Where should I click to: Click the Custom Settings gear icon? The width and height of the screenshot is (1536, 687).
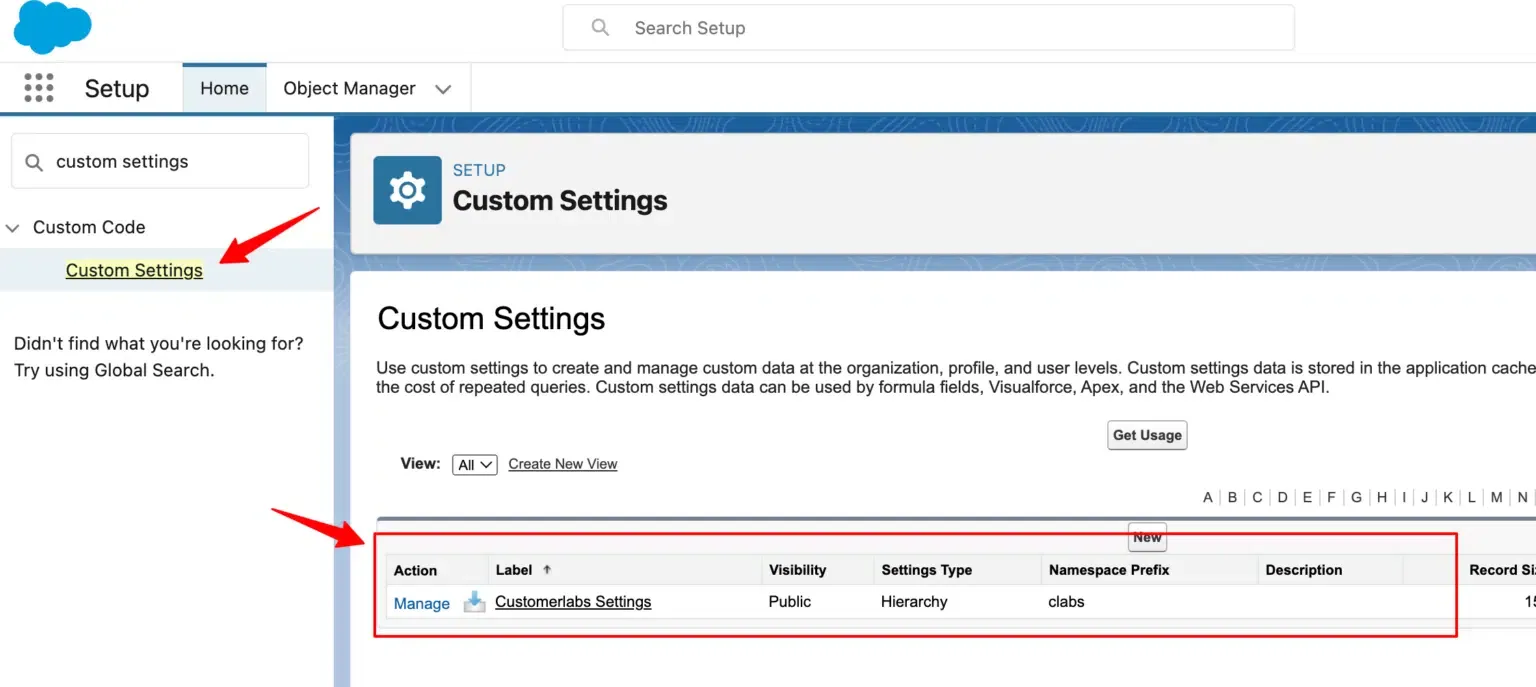coord(407,190)
